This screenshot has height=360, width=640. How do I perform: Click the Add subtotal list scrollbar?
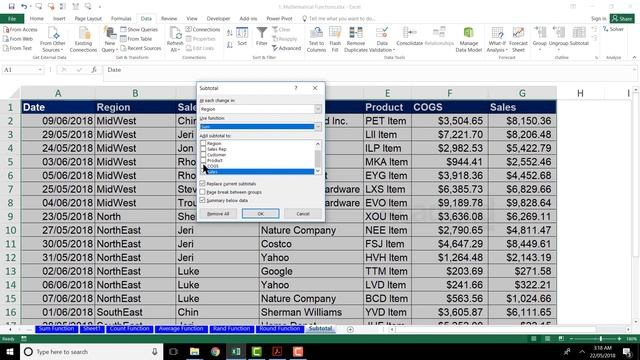318,157
